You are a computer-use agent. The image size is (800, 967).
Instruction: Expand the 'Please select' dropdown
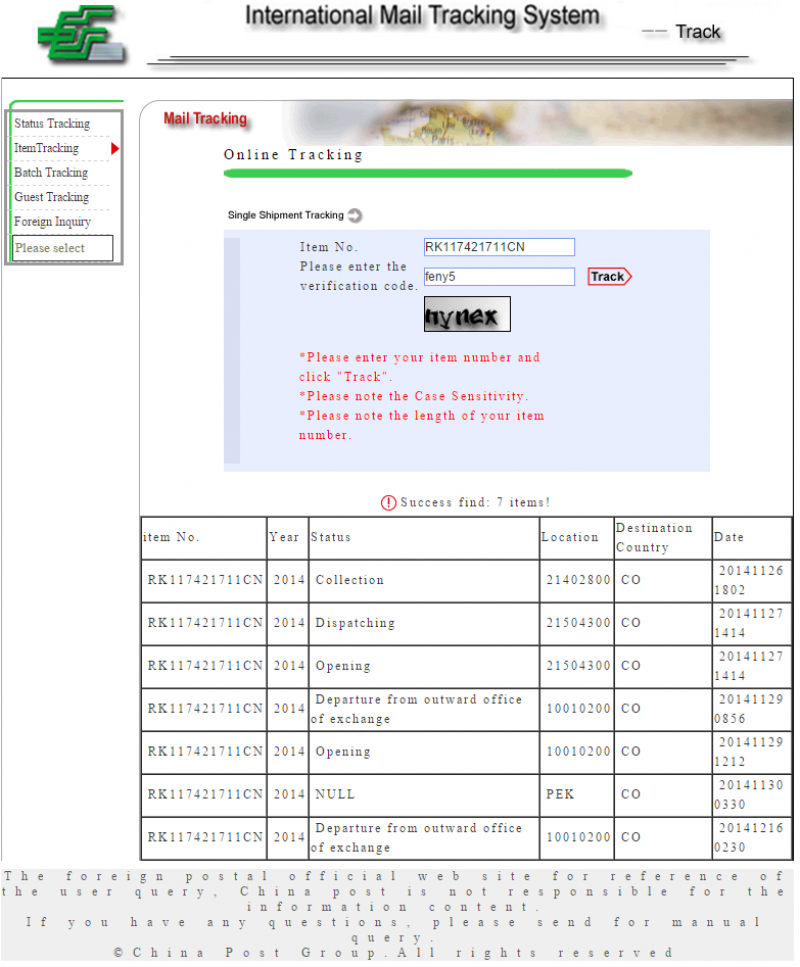pos(63,248)
